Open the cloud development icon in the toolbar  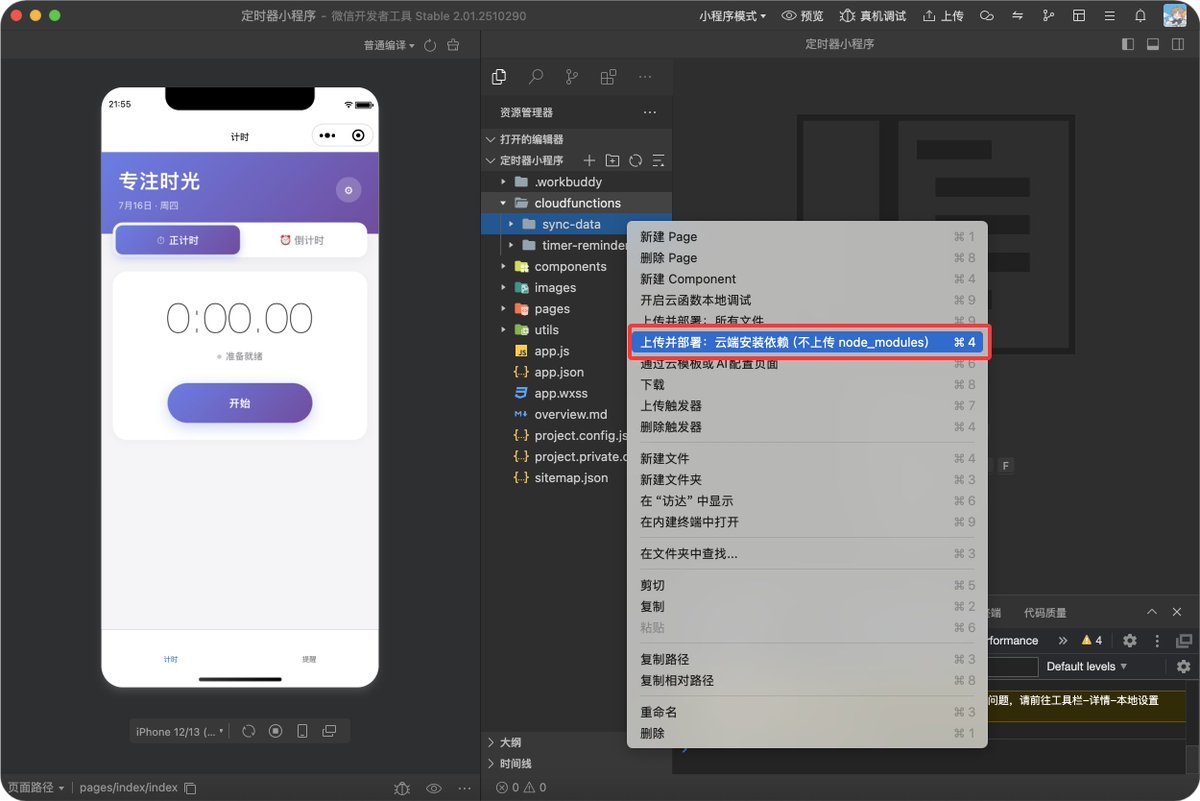[987, 16]
